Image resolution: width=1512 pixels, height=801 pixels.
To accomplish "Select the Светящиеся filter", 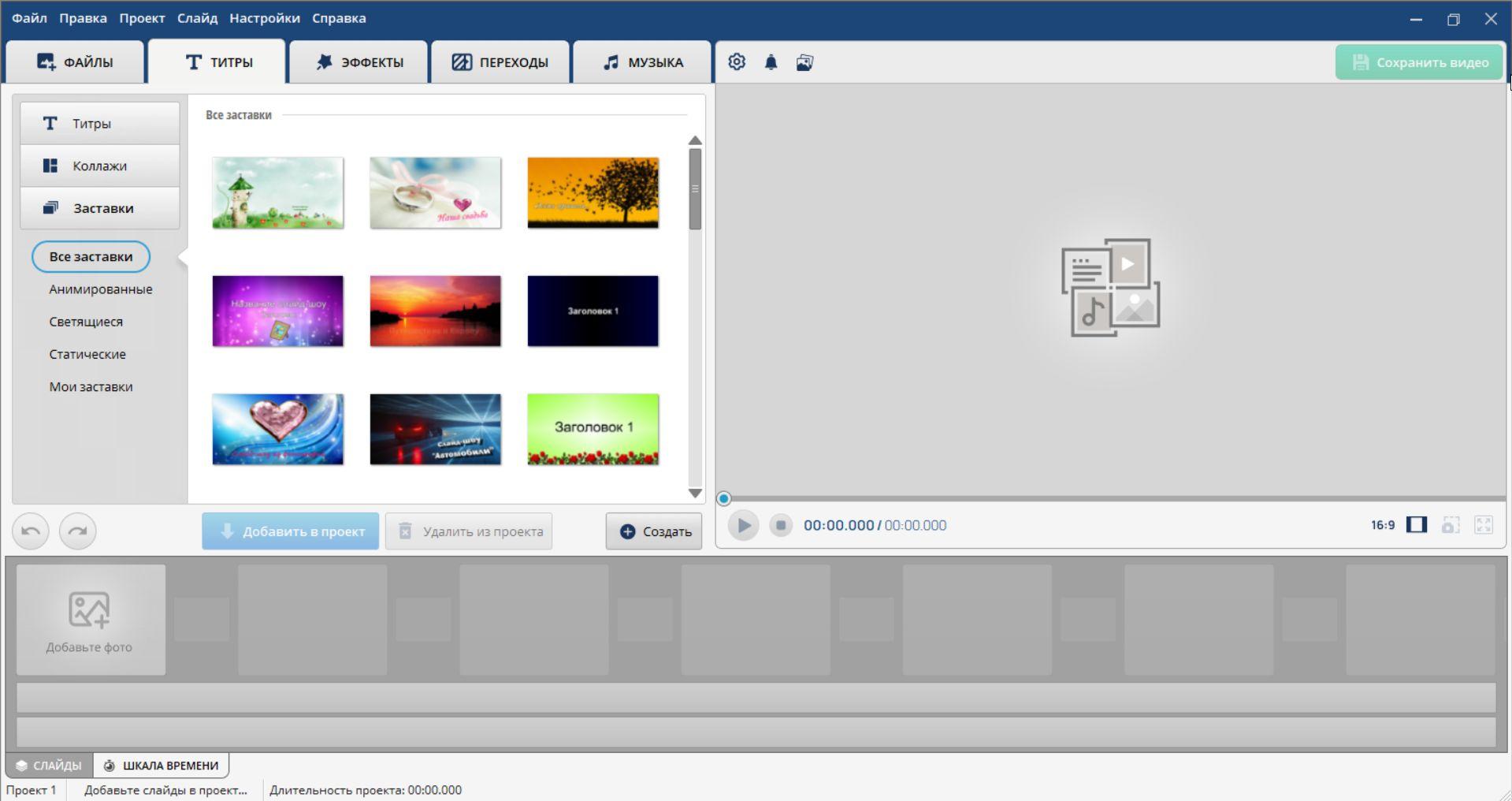I will tap(86, 322).
